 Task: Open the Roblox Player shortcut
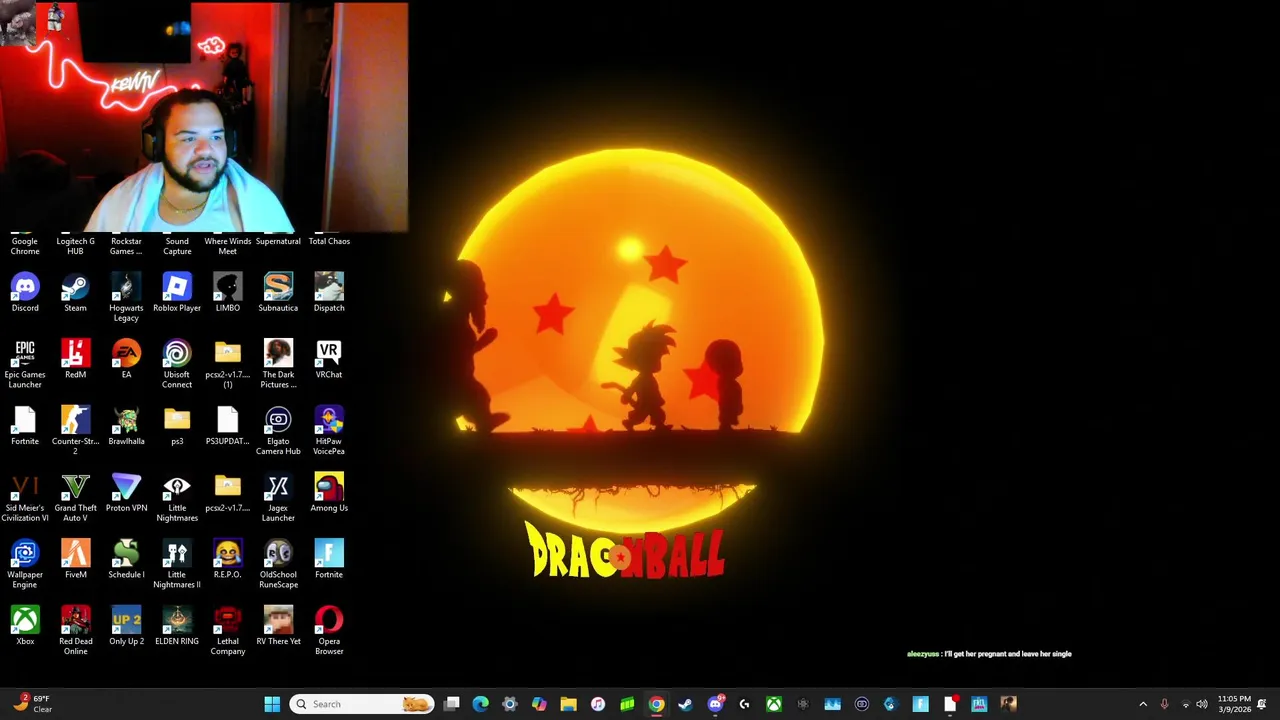pos(177,293)
